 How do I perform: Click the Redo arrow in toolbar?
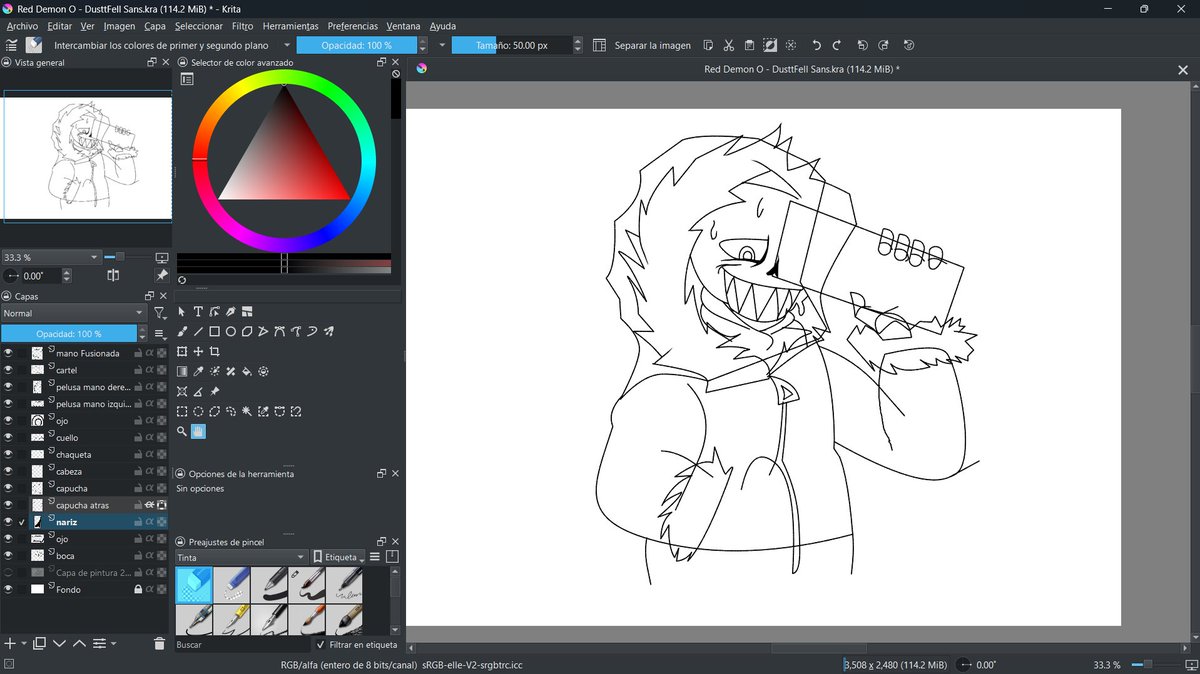point(836,45)
